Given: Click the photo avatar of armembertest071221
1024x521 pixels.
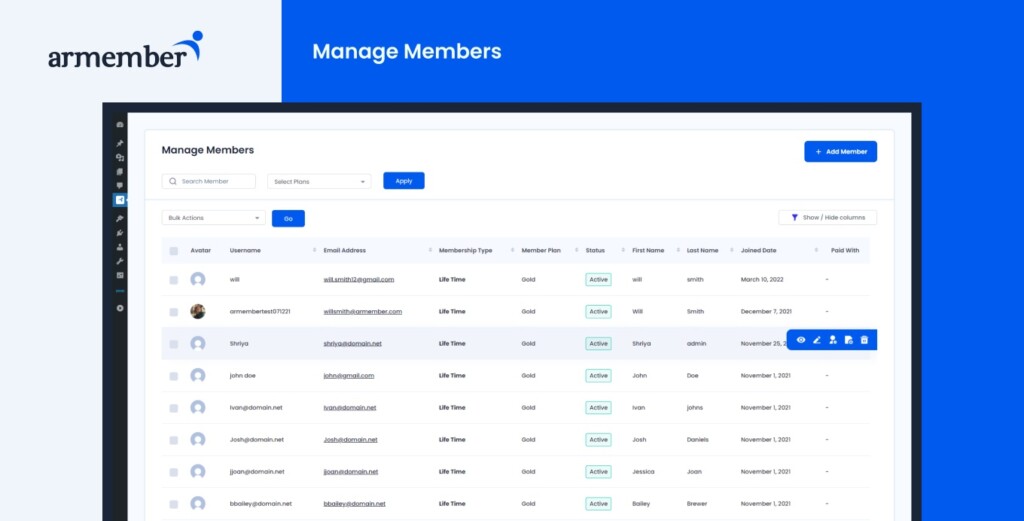Looking at the screenshot, I should (x=198, y=311).
